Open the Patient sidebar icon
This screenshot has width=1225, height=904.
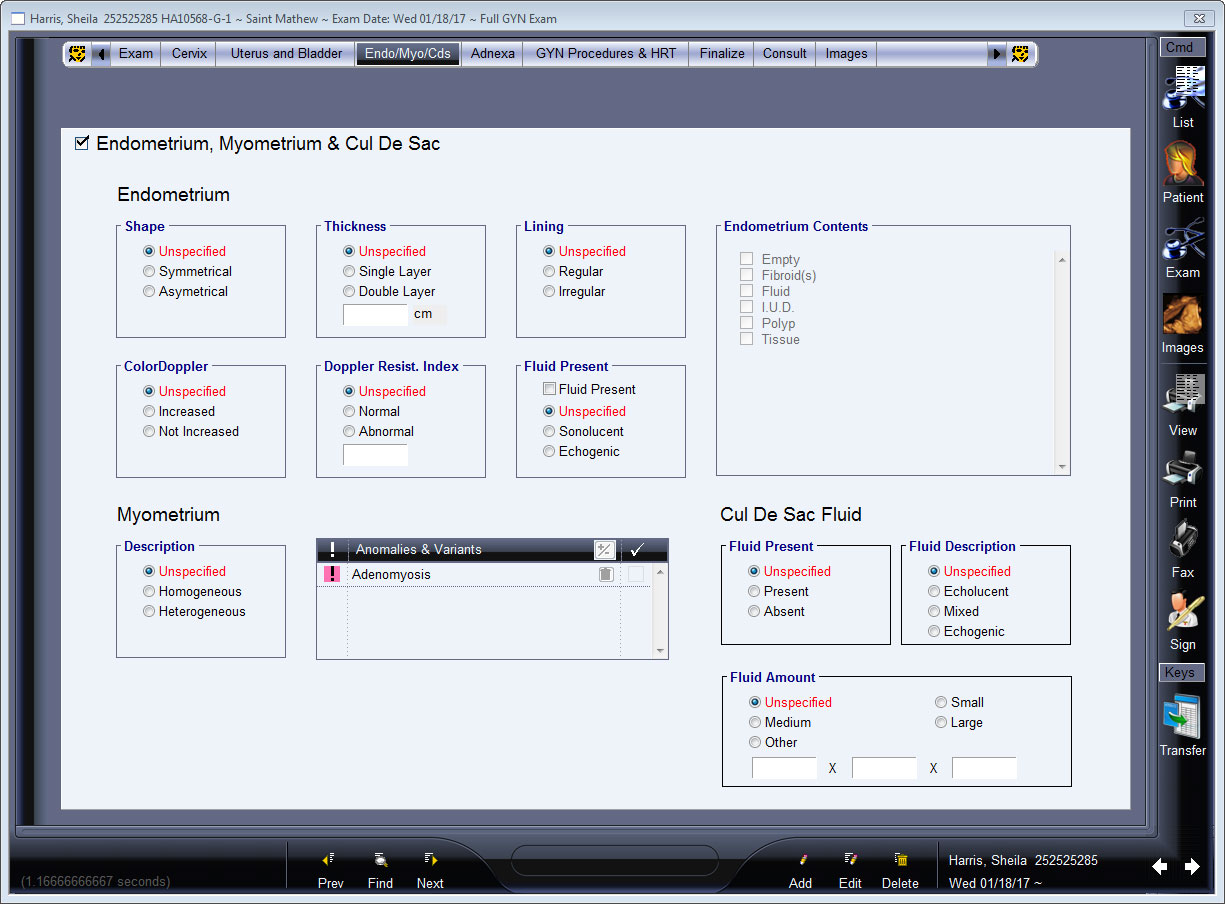[x=1183, y=162]
